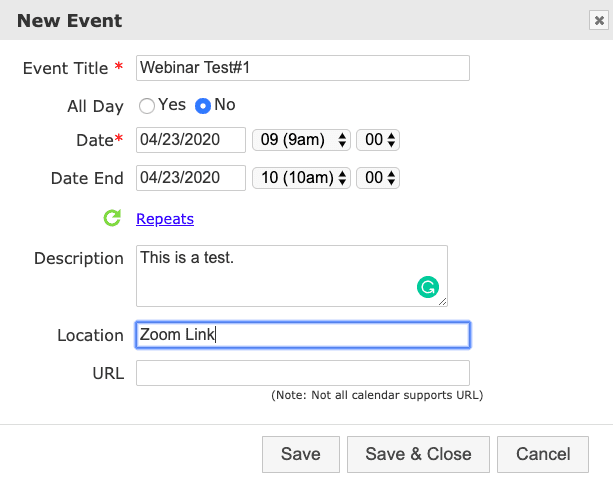Open the start hour dropdown showing 09 (9am)
This screenshot has height=482, width=613.
click(301, 141)
